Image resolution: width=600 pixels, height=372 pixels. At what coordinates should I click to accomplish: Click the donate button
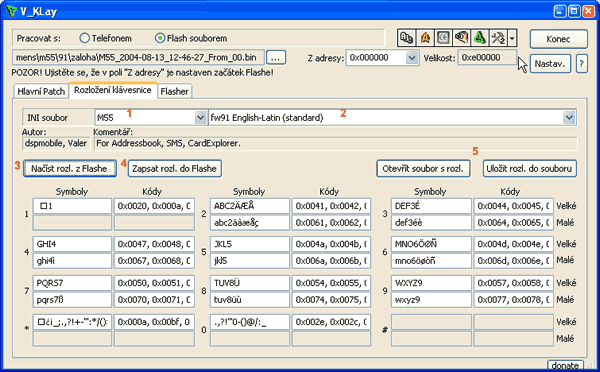[x=565, y=365]
